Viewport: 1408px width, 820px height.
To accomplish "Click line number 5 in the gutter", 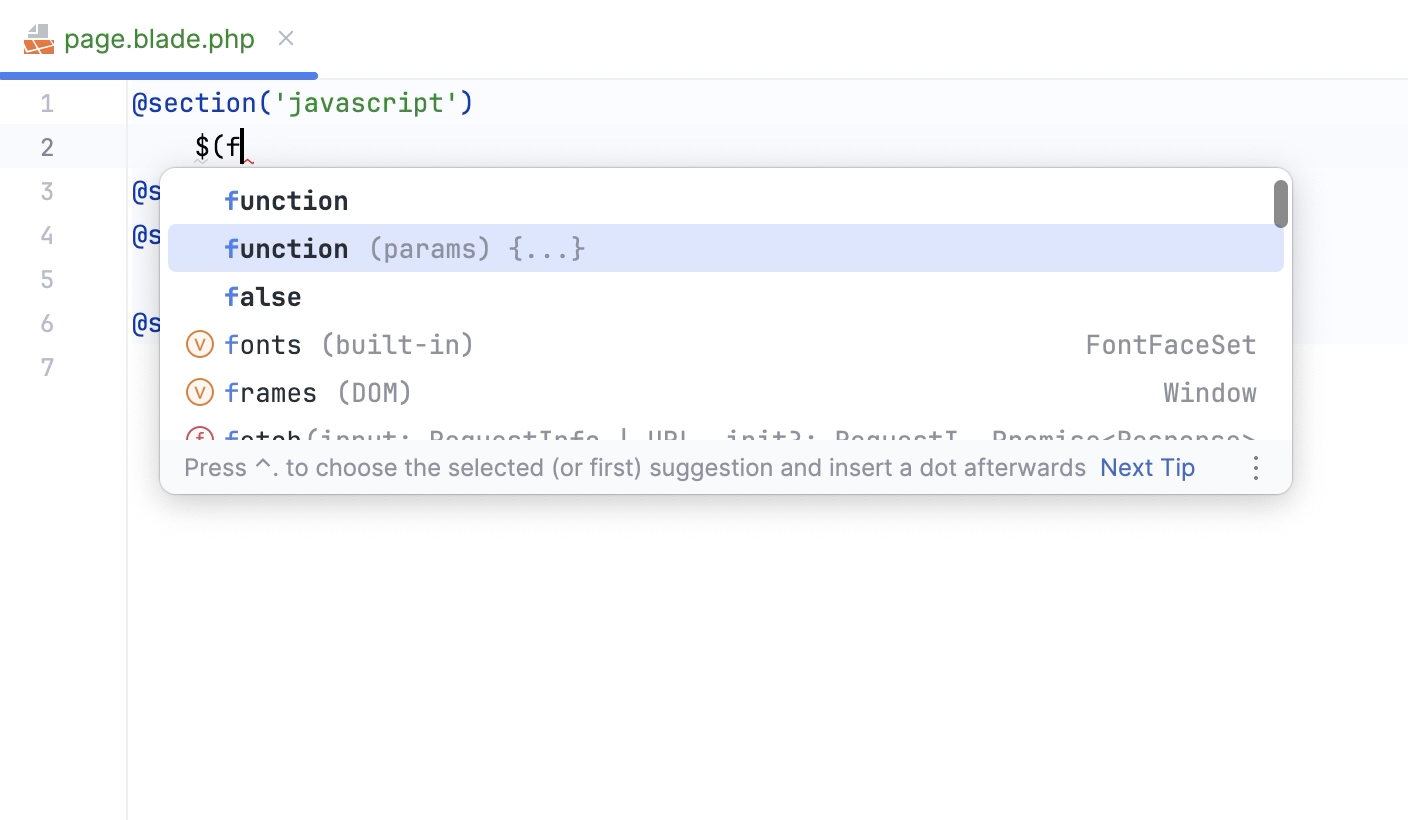I will 46,279.
